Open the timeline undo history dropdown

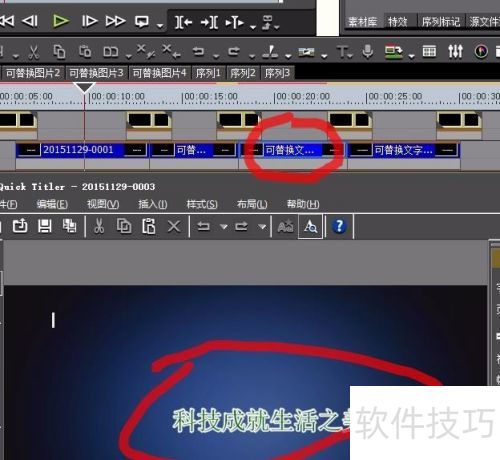click(x=216, y=56)
